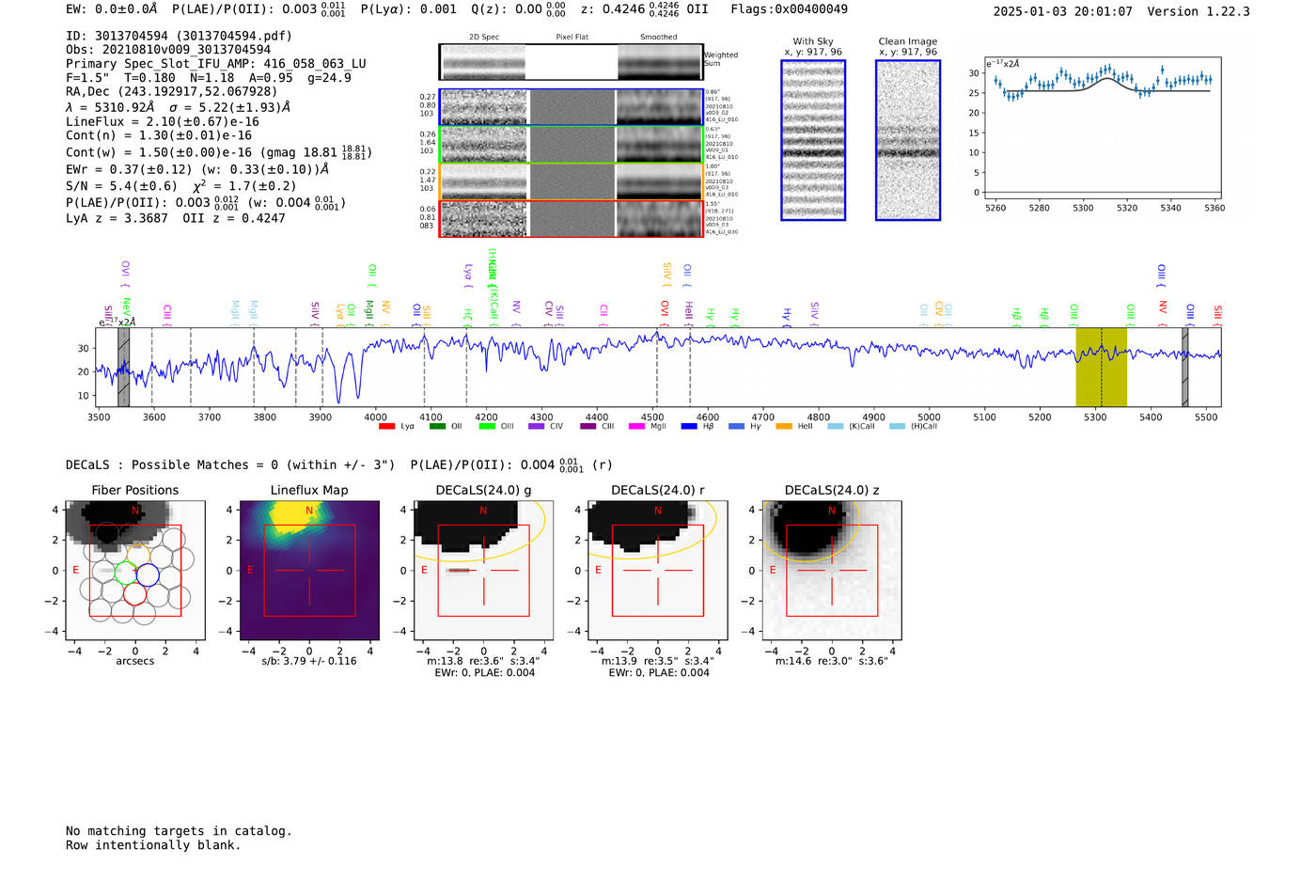Screen dimensions: 1316x896
Task: Open the Lineflux Map panel
Action: tap(309, 570)
